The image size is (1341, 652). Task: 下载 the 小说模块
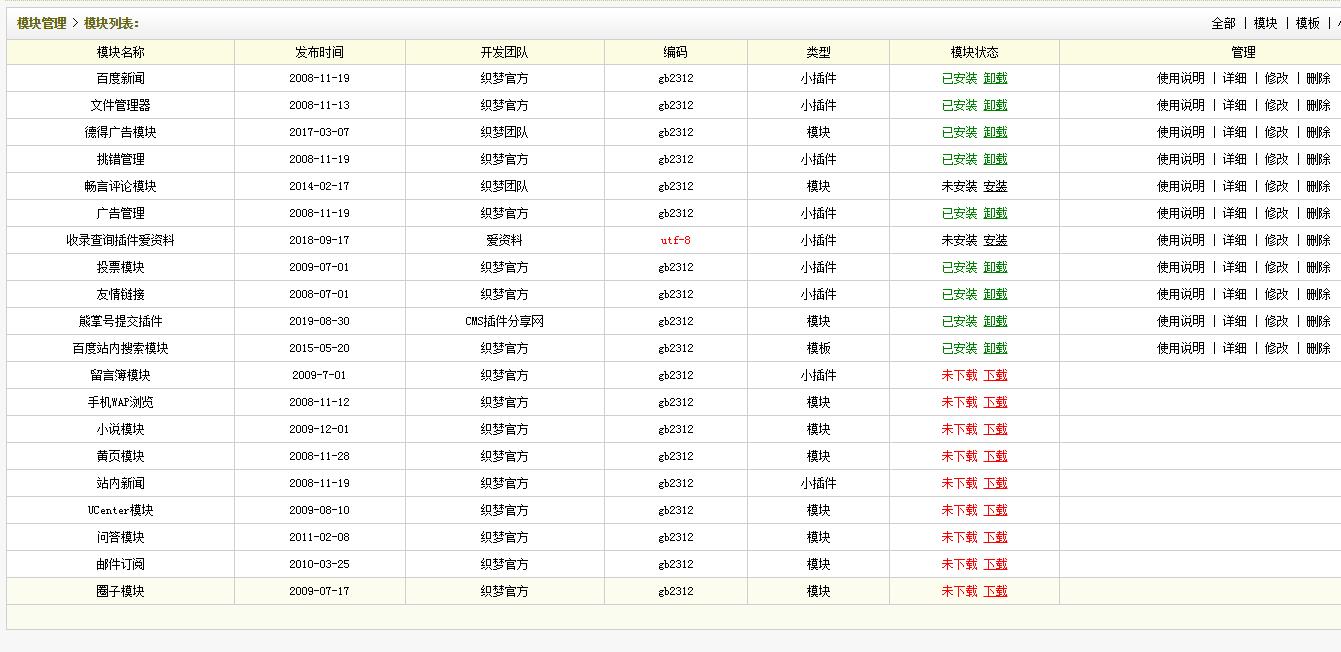click(x=994, y=429)
